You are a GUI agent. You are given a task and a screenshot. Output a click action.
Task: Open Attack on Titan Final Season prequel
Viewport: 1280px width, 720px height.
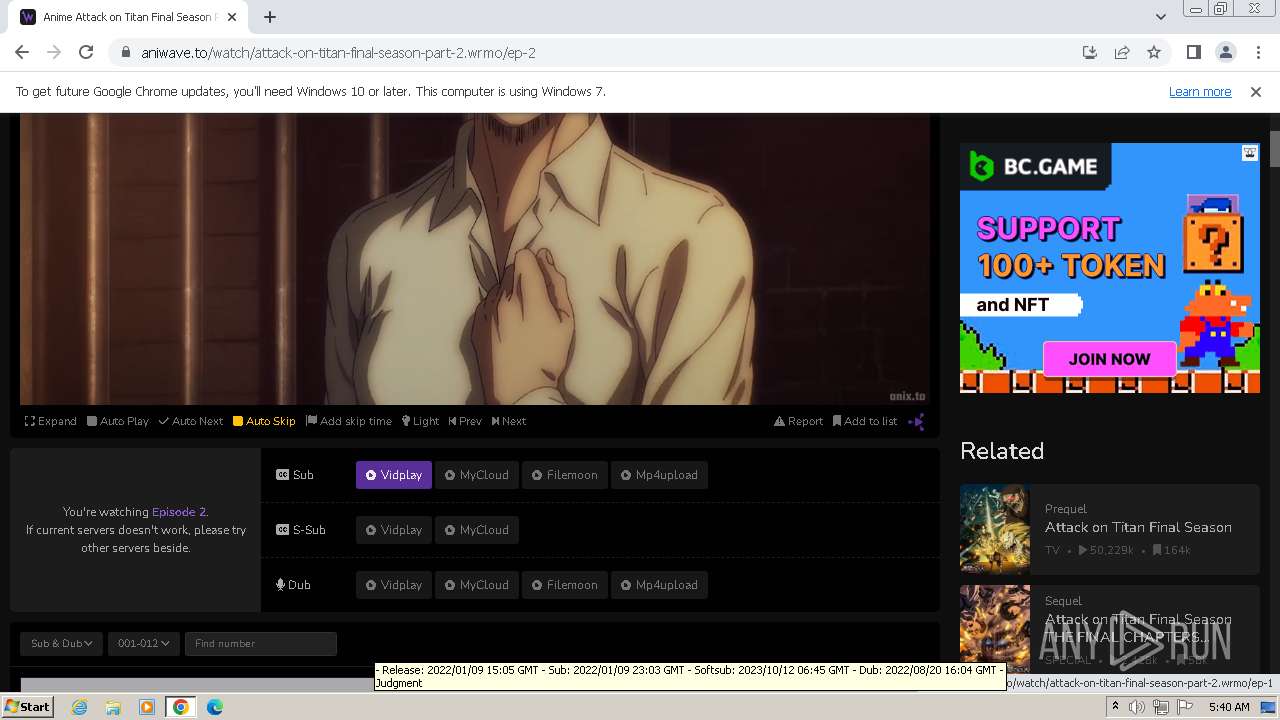tap(1138, 527)
